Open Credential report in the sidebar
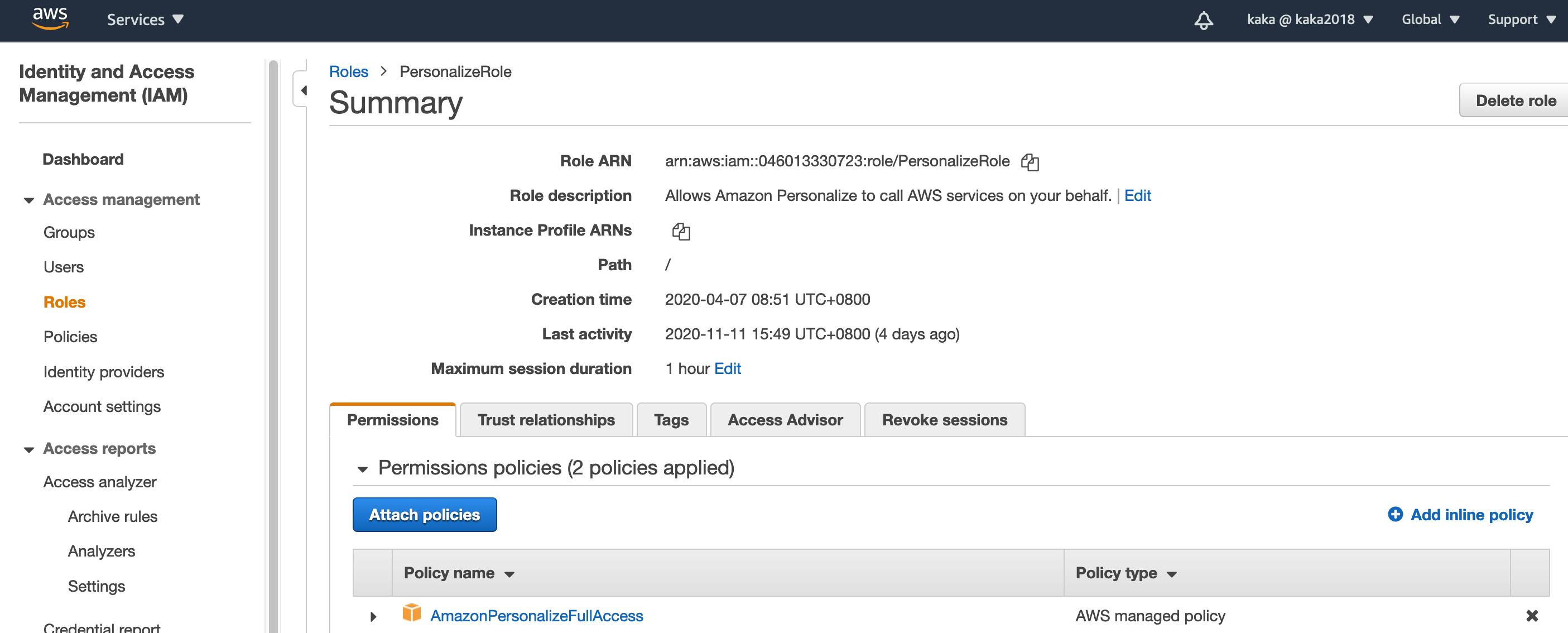1568x633 pixels. pos(102,627)
